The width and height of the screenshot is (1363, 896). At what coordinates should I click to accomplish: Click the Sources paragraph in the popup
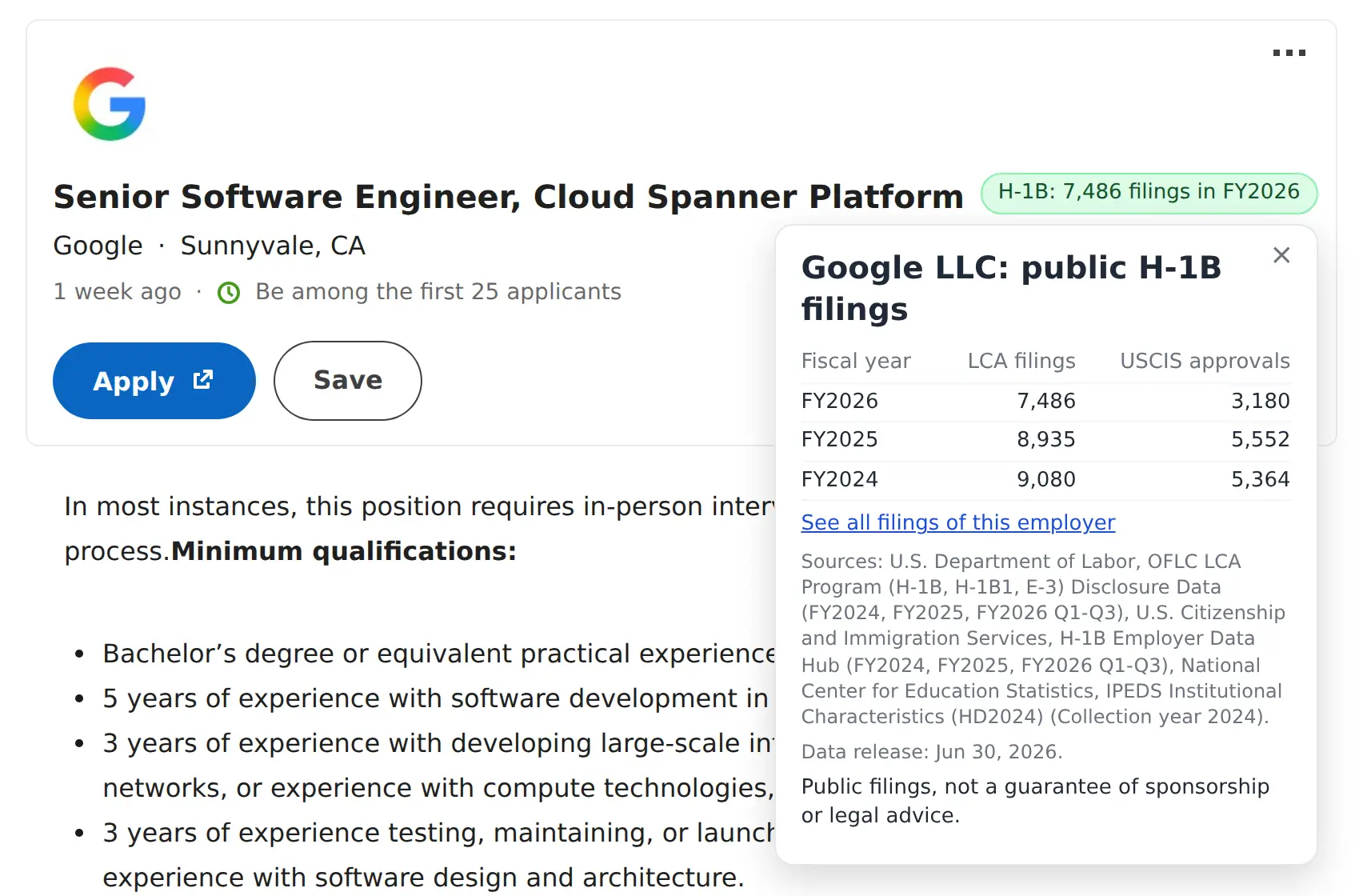click(1043, 638)
